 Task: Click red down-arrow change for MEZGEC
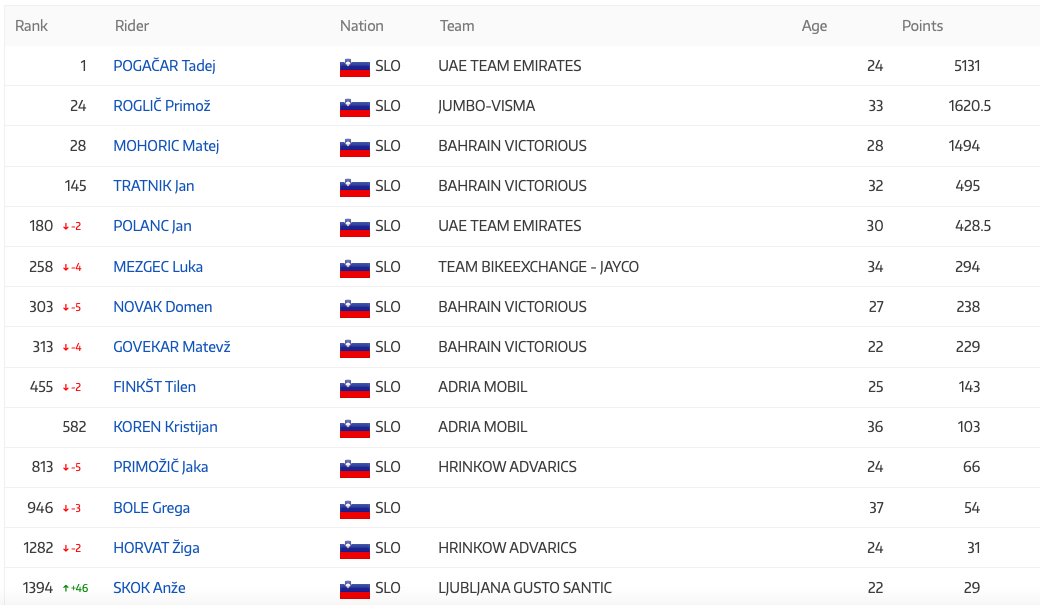click(72, 268)
